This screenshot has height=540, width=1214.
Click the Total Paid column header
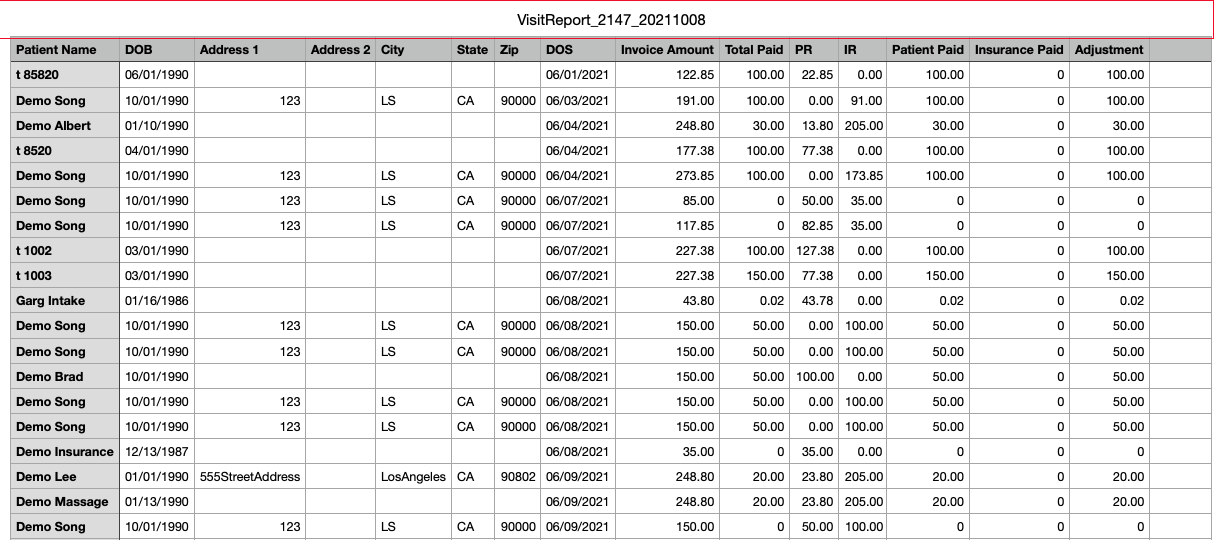(755, 49)
